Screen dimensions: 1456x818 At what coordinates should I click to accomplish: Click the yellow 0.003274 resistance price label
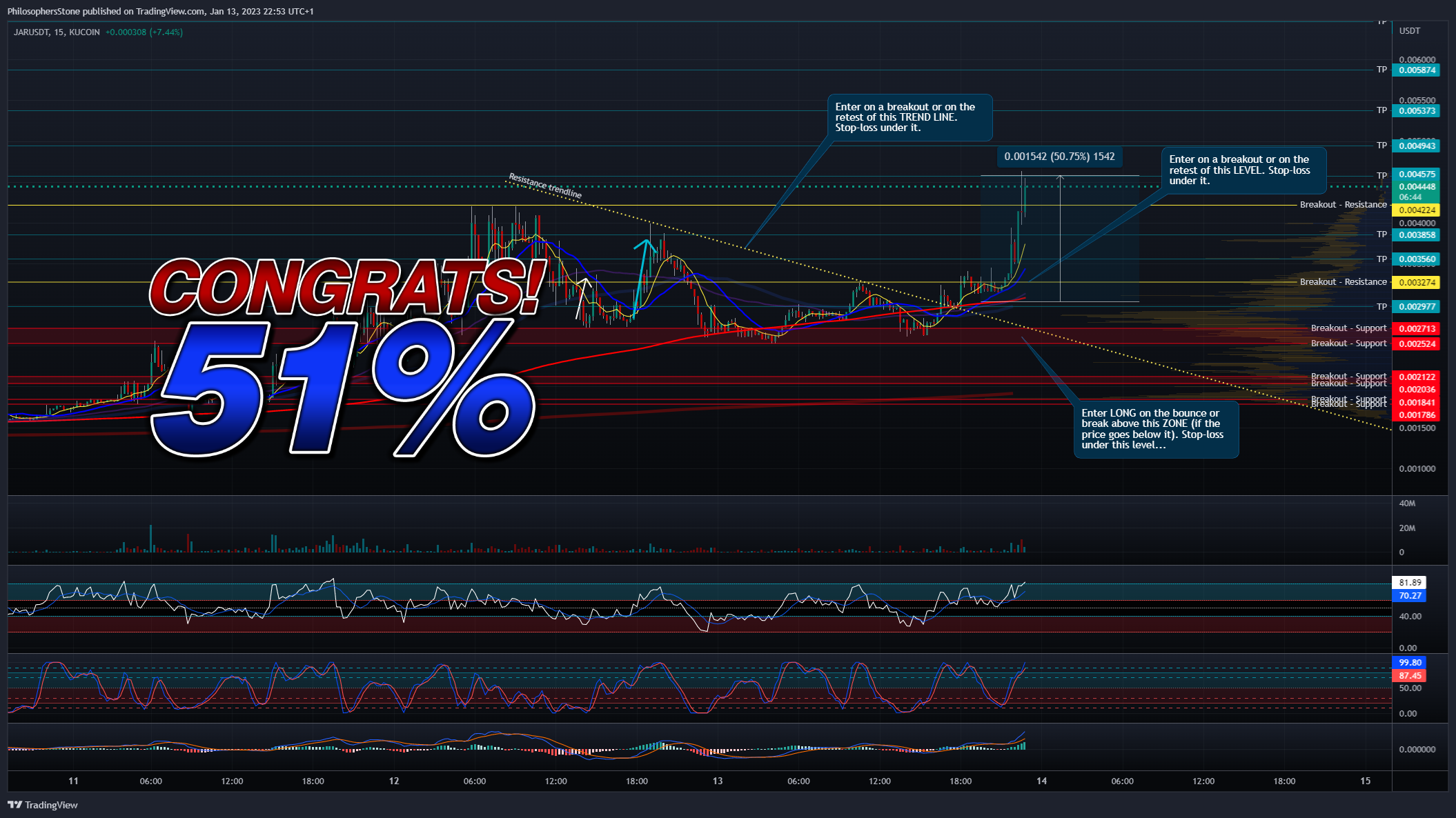tap(1416, 282)
